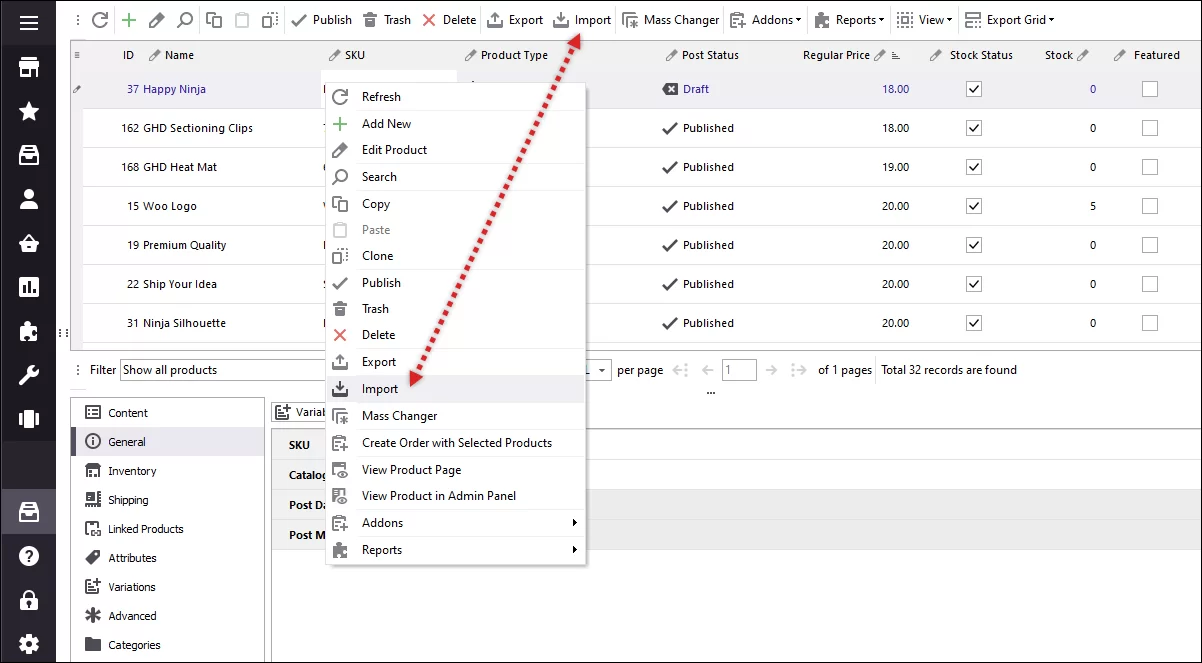1202x663 pixels.
Task: Enable the Featured checkbox for GHD Heat Mat
Action: point(1149,167)
